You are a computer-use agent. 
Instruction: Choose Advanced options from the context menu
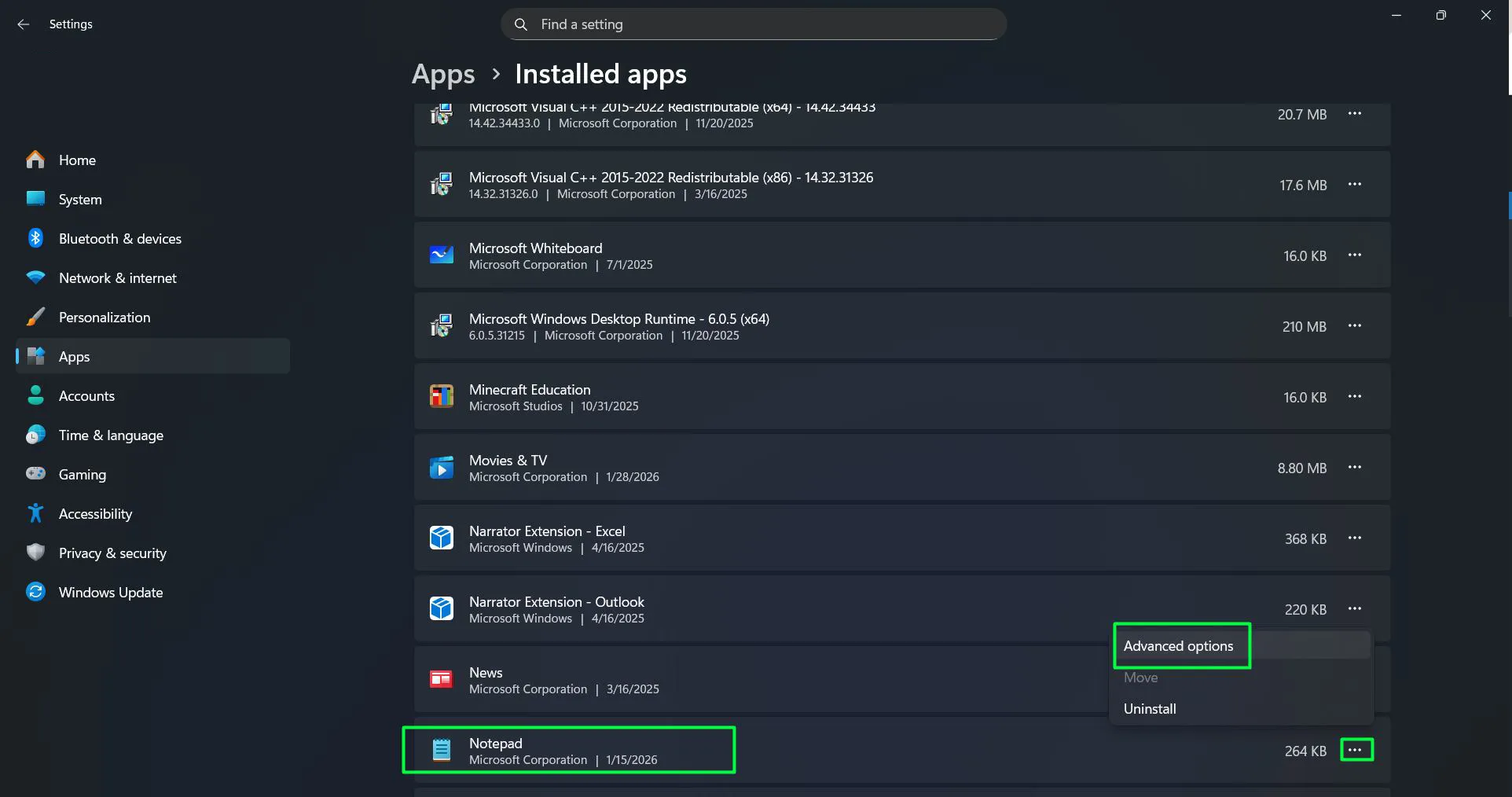[x=1178, y=645]
